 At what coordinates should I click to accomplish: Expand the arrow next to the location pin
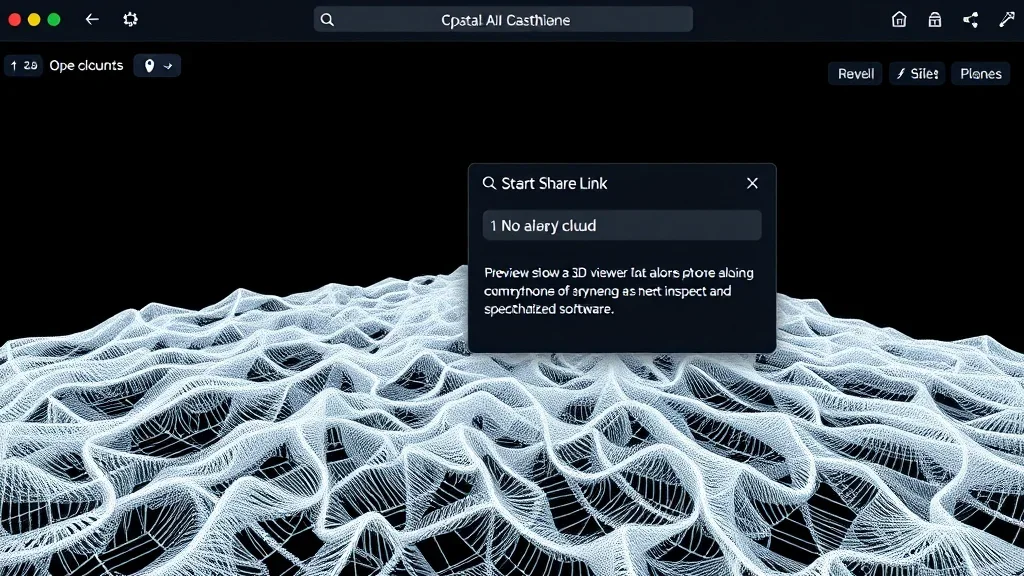click(167, 65)
